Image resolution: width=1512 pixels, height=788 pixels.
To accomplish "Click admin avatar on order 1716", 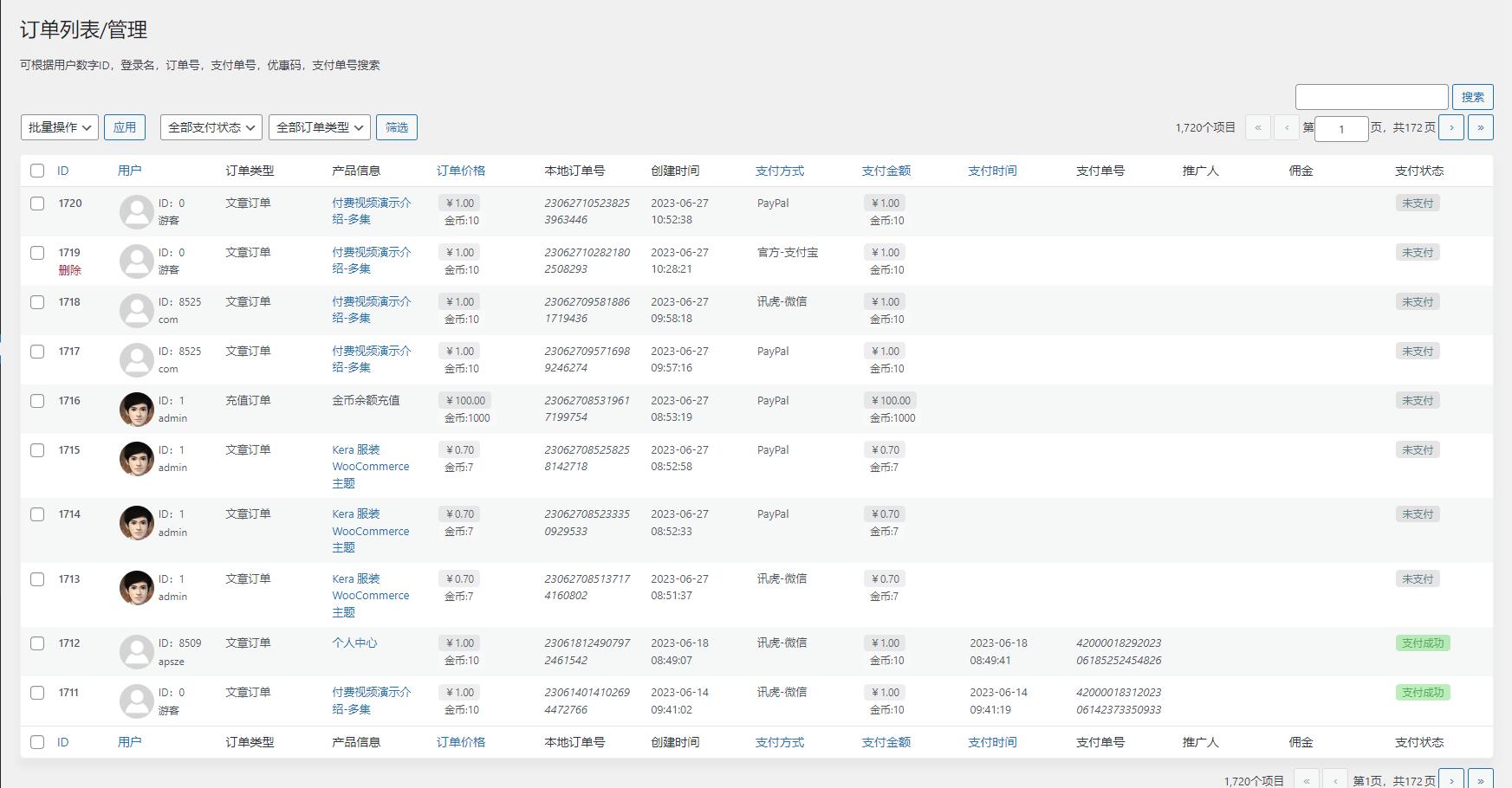I will coord(136,409).
